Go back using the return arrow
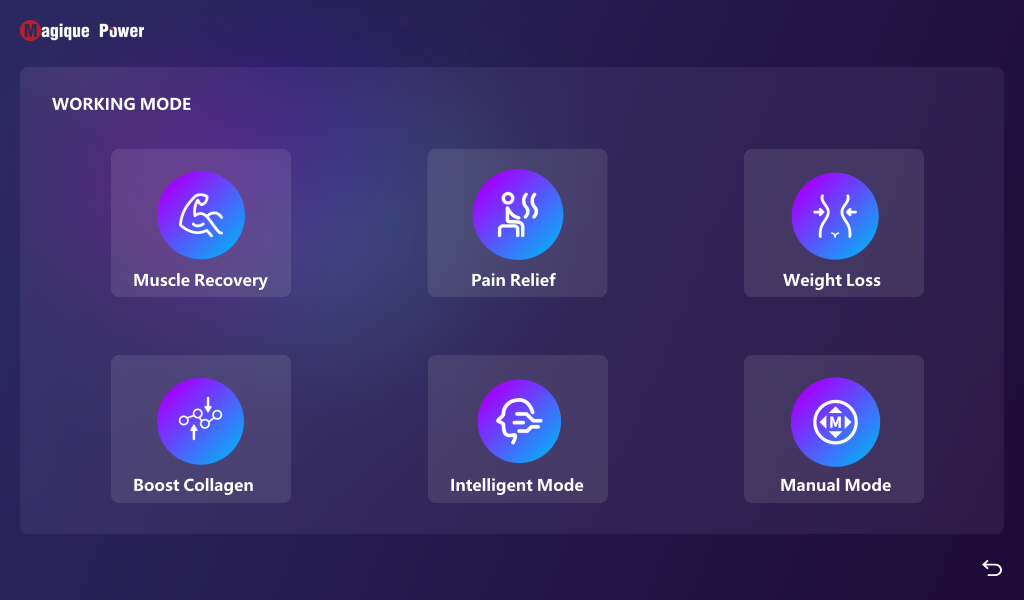Image resolution: width=1024 pixels, height=600 pixels. 991,568
